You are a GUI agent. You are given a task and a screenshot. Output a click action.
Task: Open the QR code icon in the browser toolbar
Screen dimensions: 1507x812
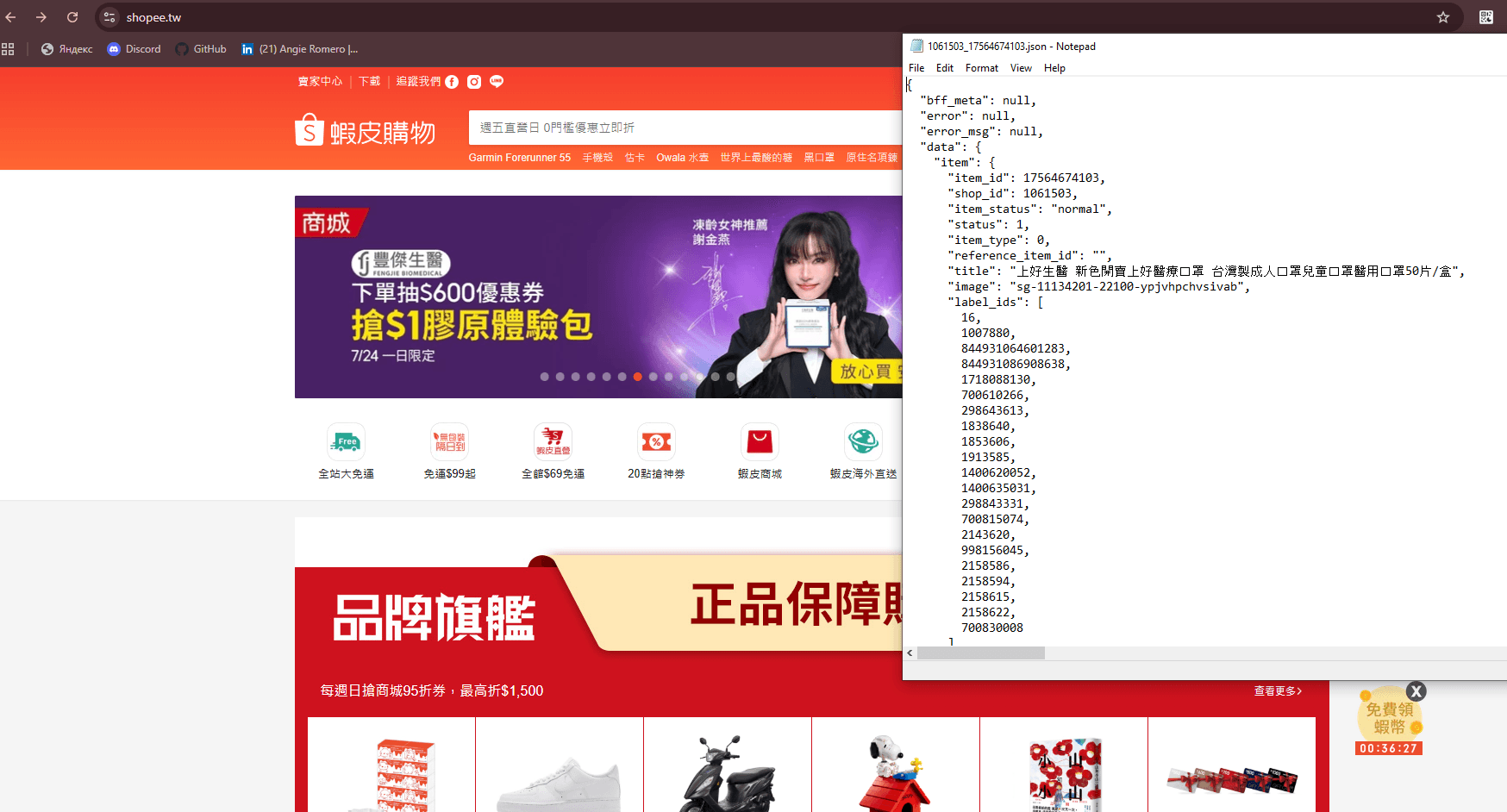point(1486,17)
